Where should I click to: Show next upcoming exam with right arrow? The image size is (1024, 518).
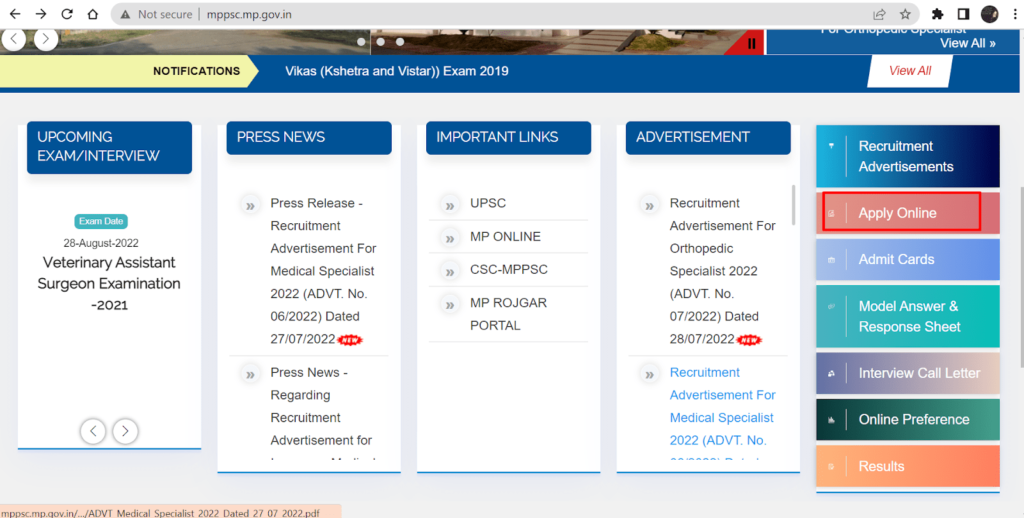pos(125,431)
